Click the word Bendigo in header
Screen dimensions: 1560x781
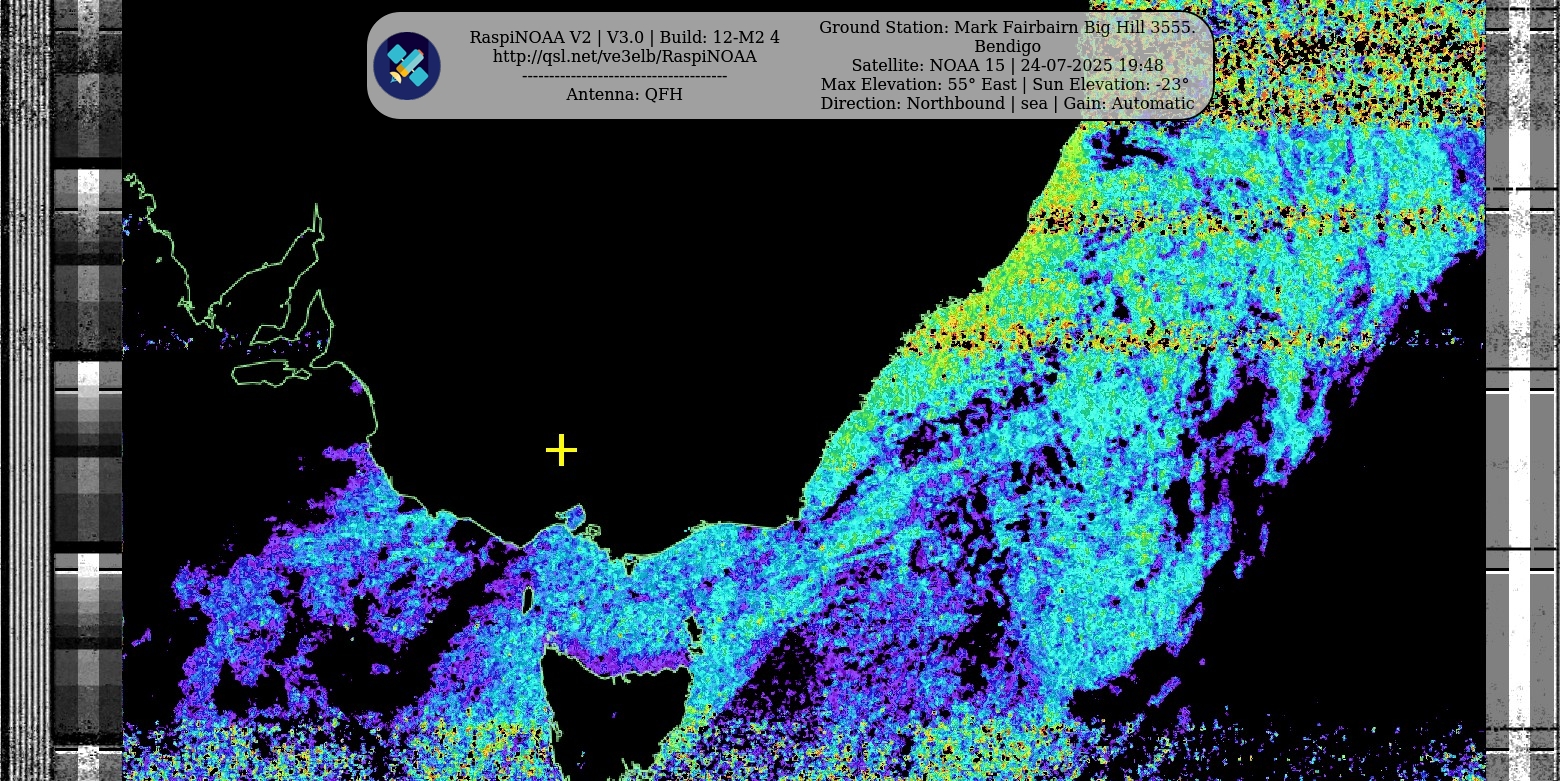1007,46
